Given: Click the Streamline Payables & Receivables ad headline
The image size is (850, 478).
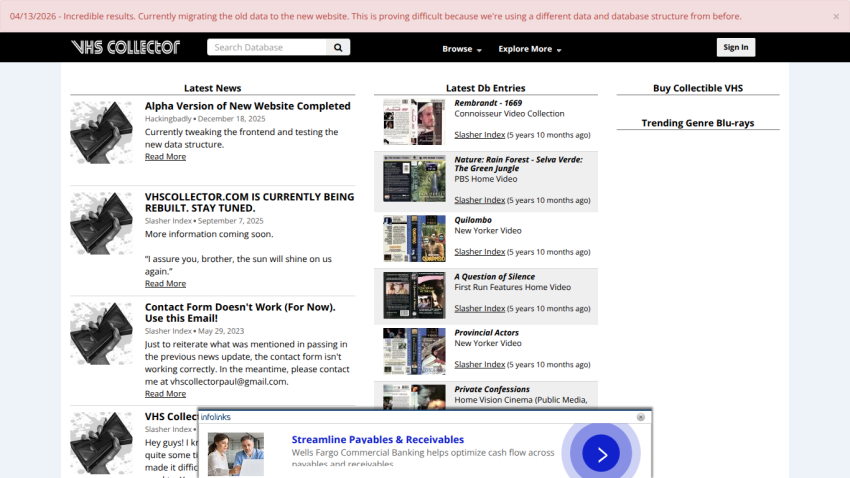Looking at the screenshot, I should click(378, 440).
